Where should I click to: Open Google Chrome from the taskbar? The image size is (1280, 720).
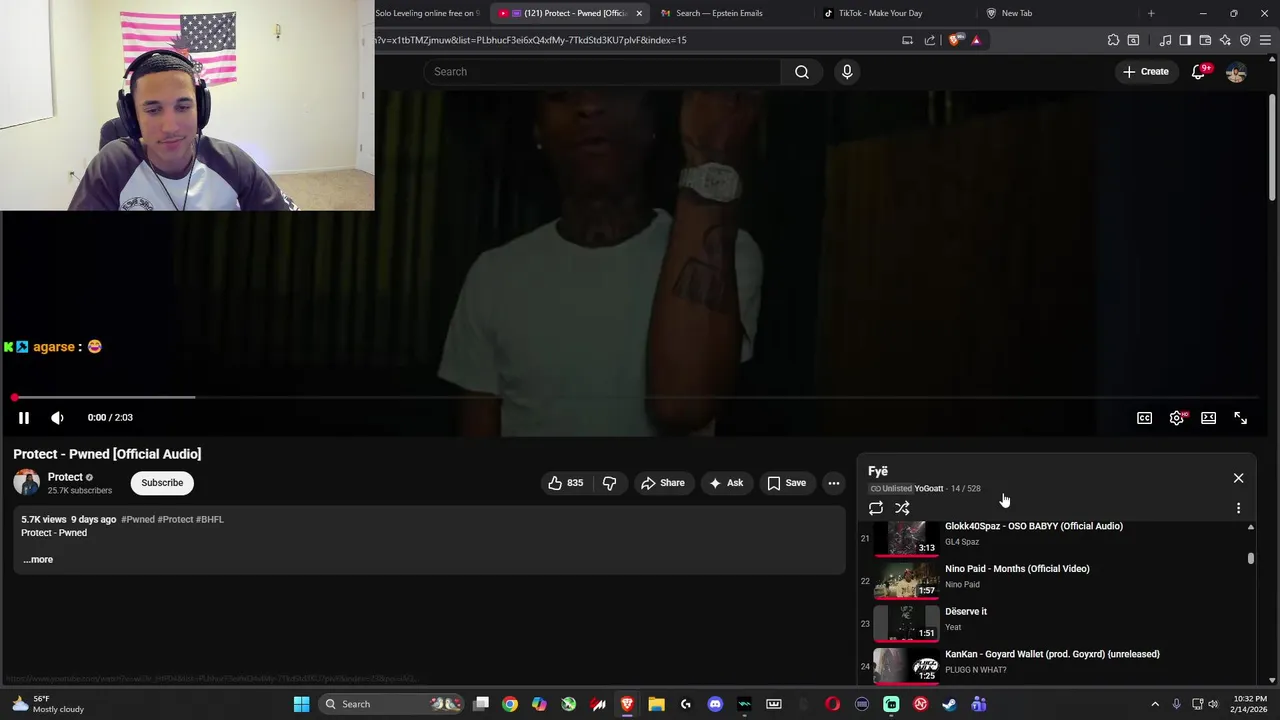(510, 704)
